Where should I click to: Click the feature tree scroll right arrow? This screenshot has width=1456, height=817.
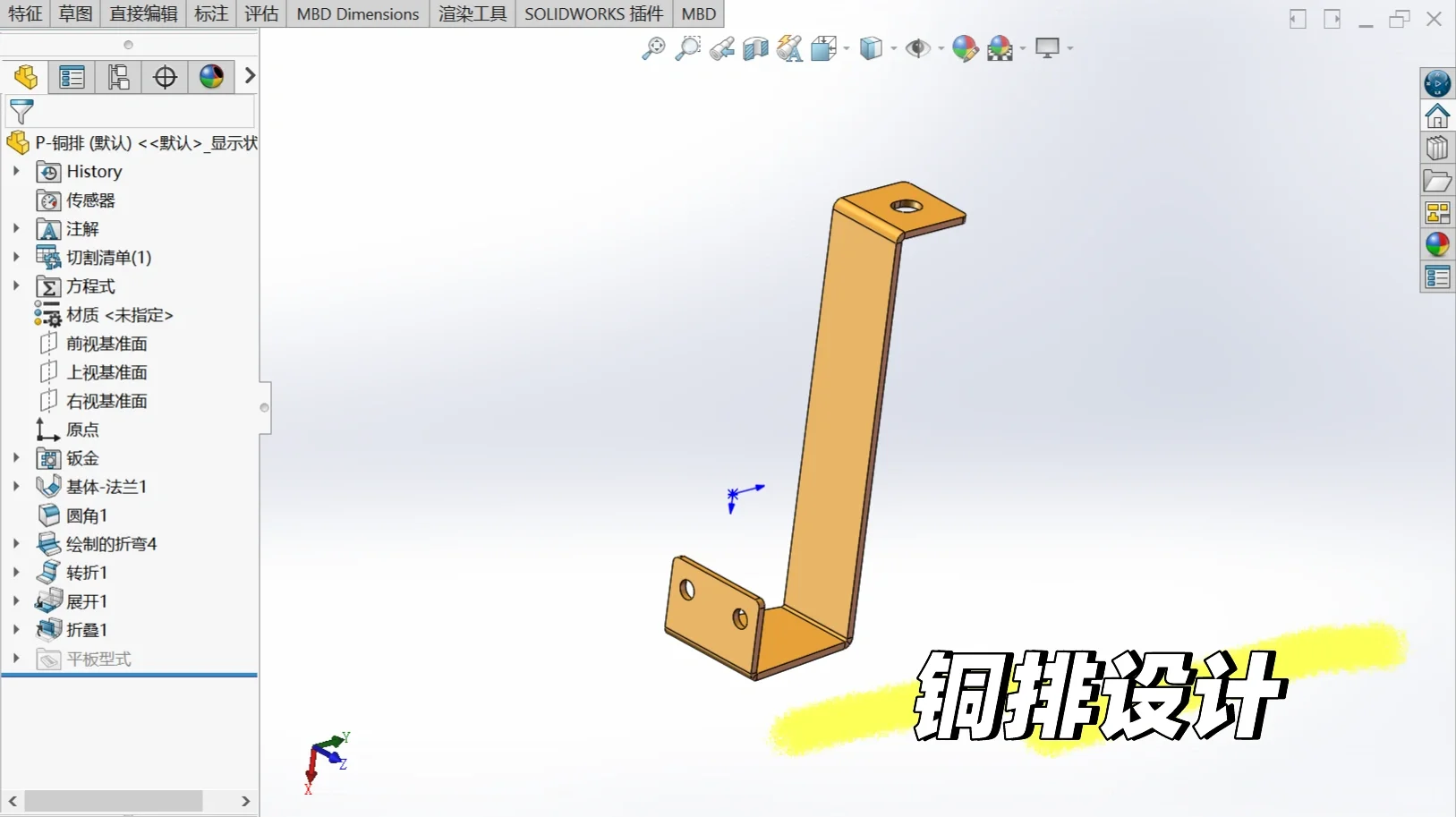[x=246, y=801]
